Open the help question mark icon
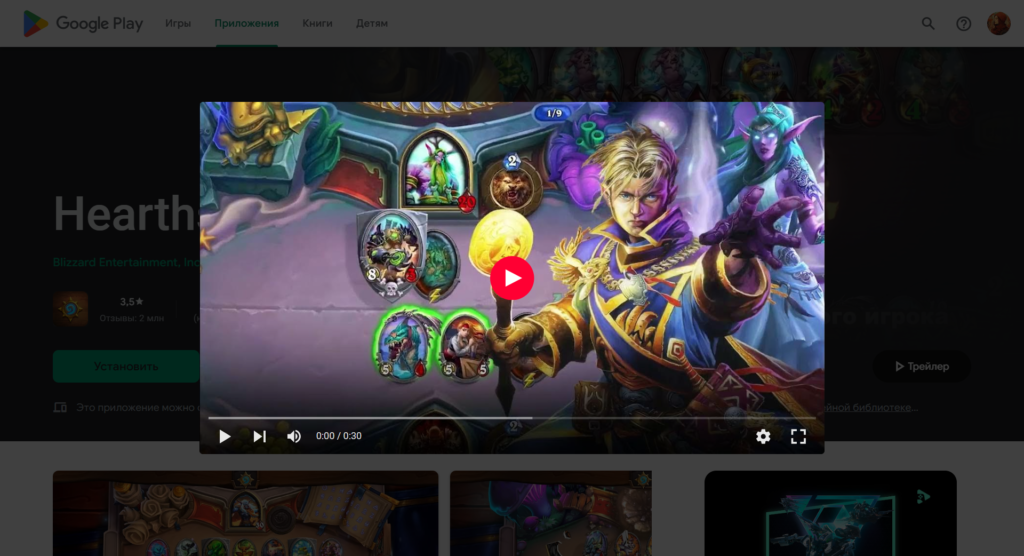The height and width of the screenshot is (556, 1024). (x=963, y=24)
